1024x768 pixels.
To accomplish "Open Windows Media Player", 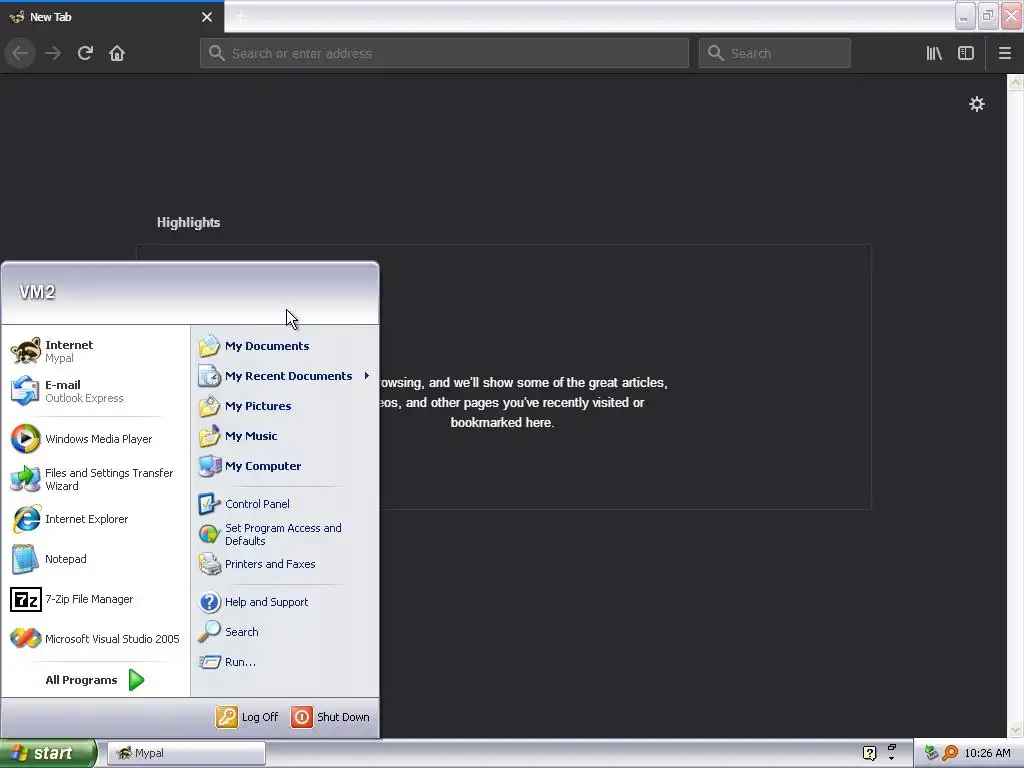I will click(x=96, y=439).
